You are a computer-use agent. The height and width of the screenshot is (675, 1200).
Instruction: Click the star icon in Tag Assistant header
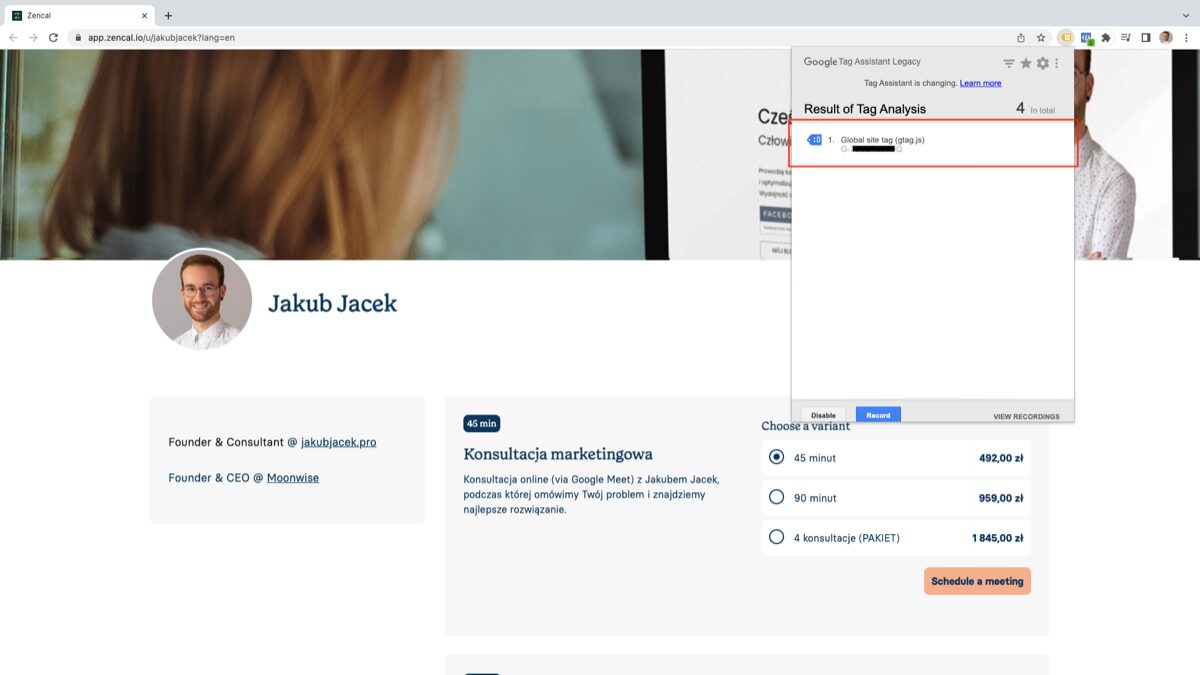pyautogui.click(x=1025, y=63)
